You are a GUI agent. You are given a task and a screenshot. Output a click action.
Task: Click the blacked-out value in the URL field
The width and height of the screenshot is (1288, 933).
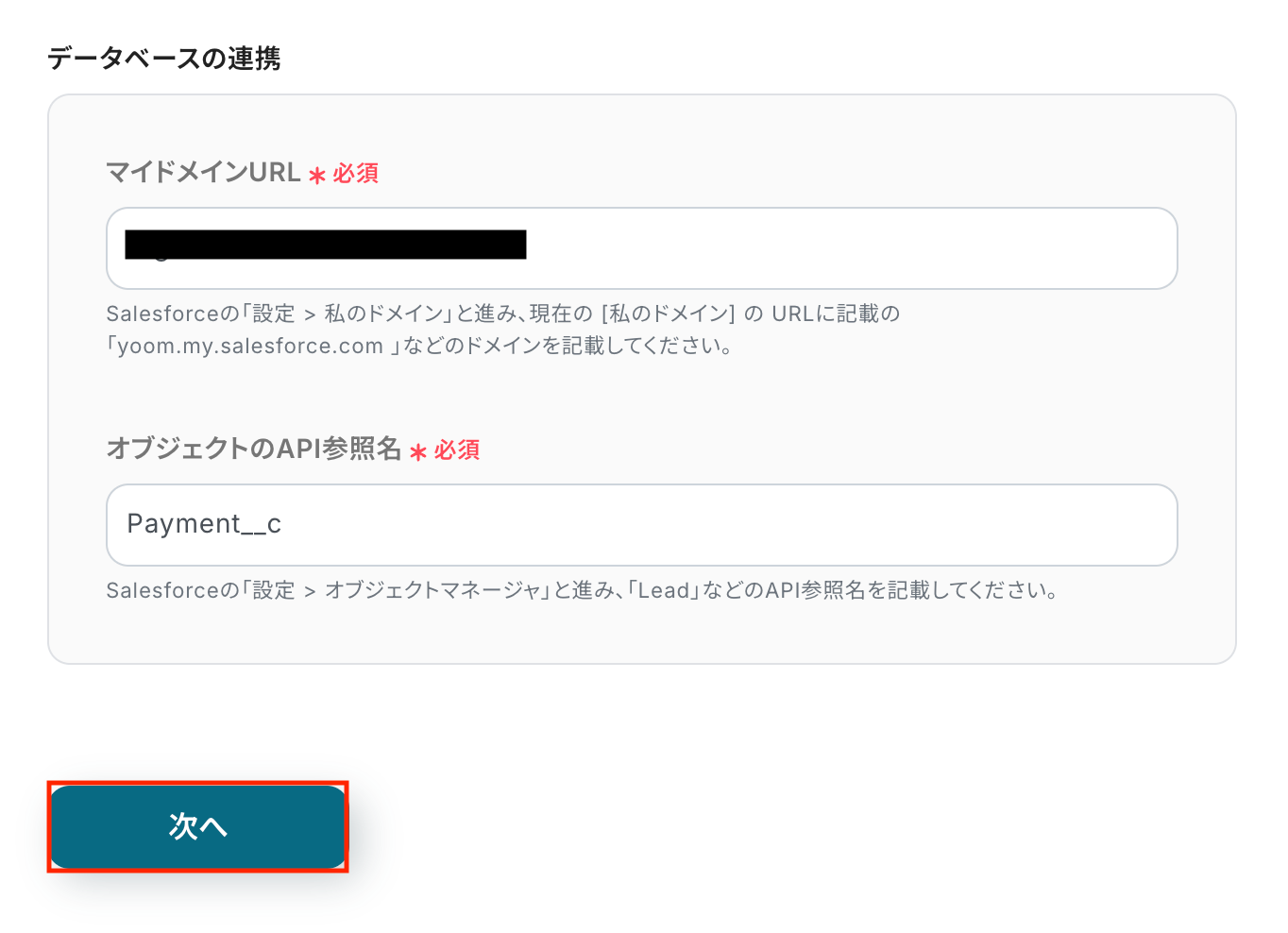point(326,245)
